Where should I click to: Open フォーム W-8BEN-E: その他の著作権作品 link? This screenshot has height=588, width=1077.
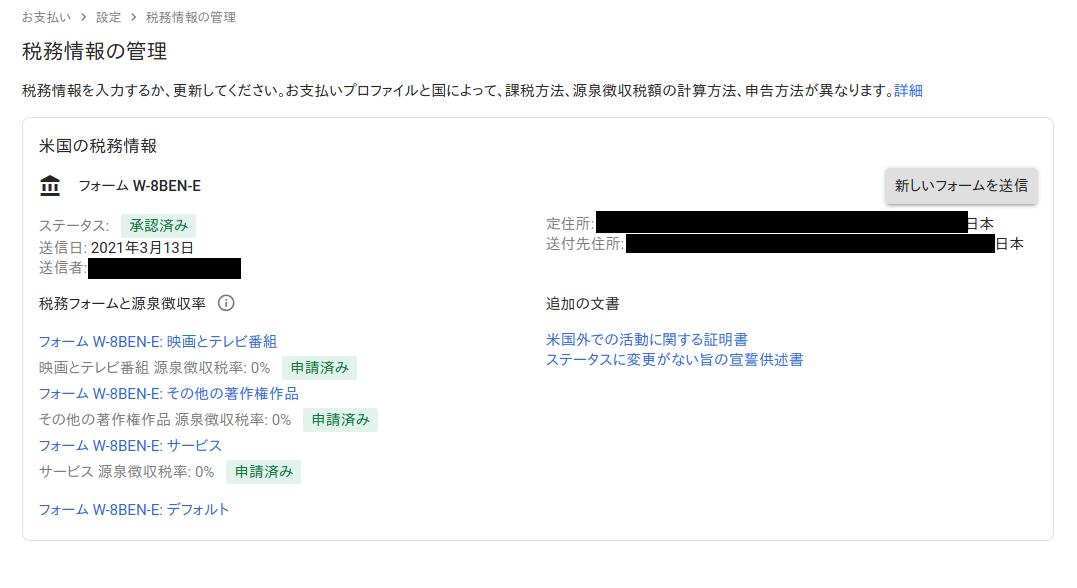tap(168, 393)
